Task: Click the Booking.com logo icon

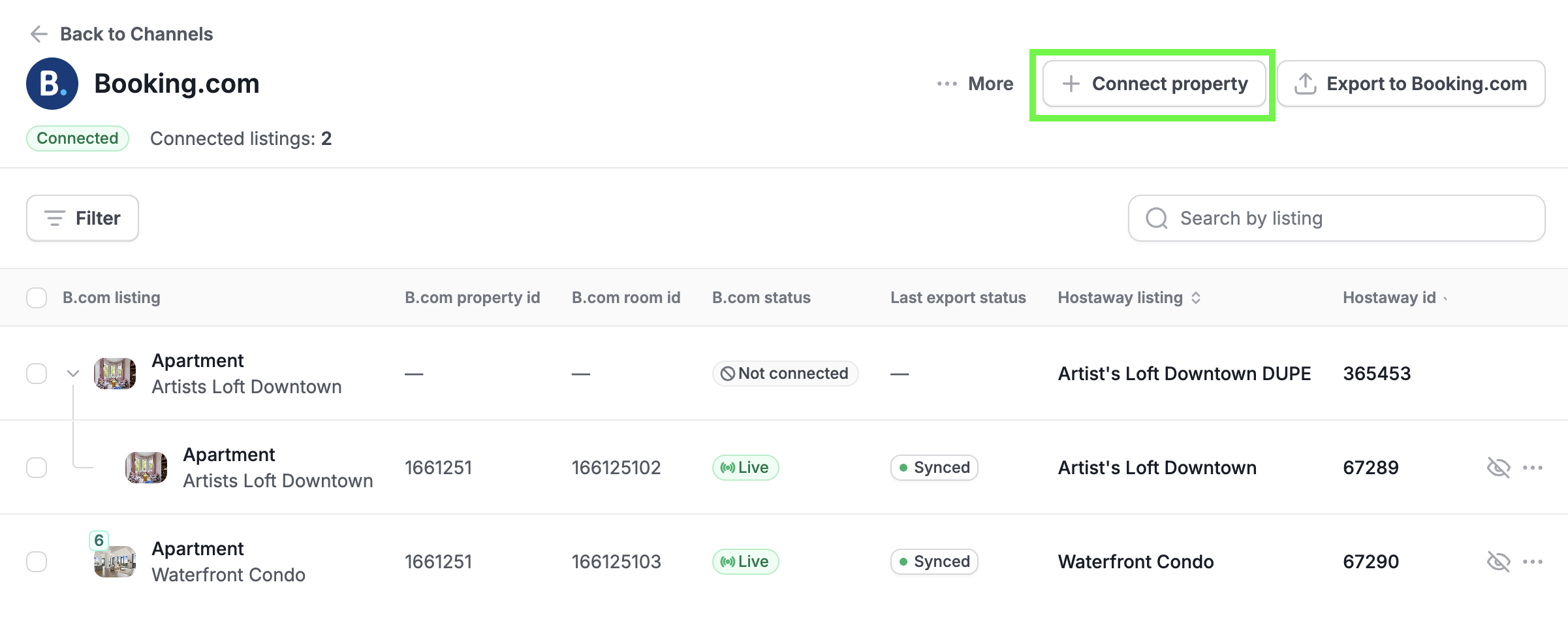Action: (52, 84)
